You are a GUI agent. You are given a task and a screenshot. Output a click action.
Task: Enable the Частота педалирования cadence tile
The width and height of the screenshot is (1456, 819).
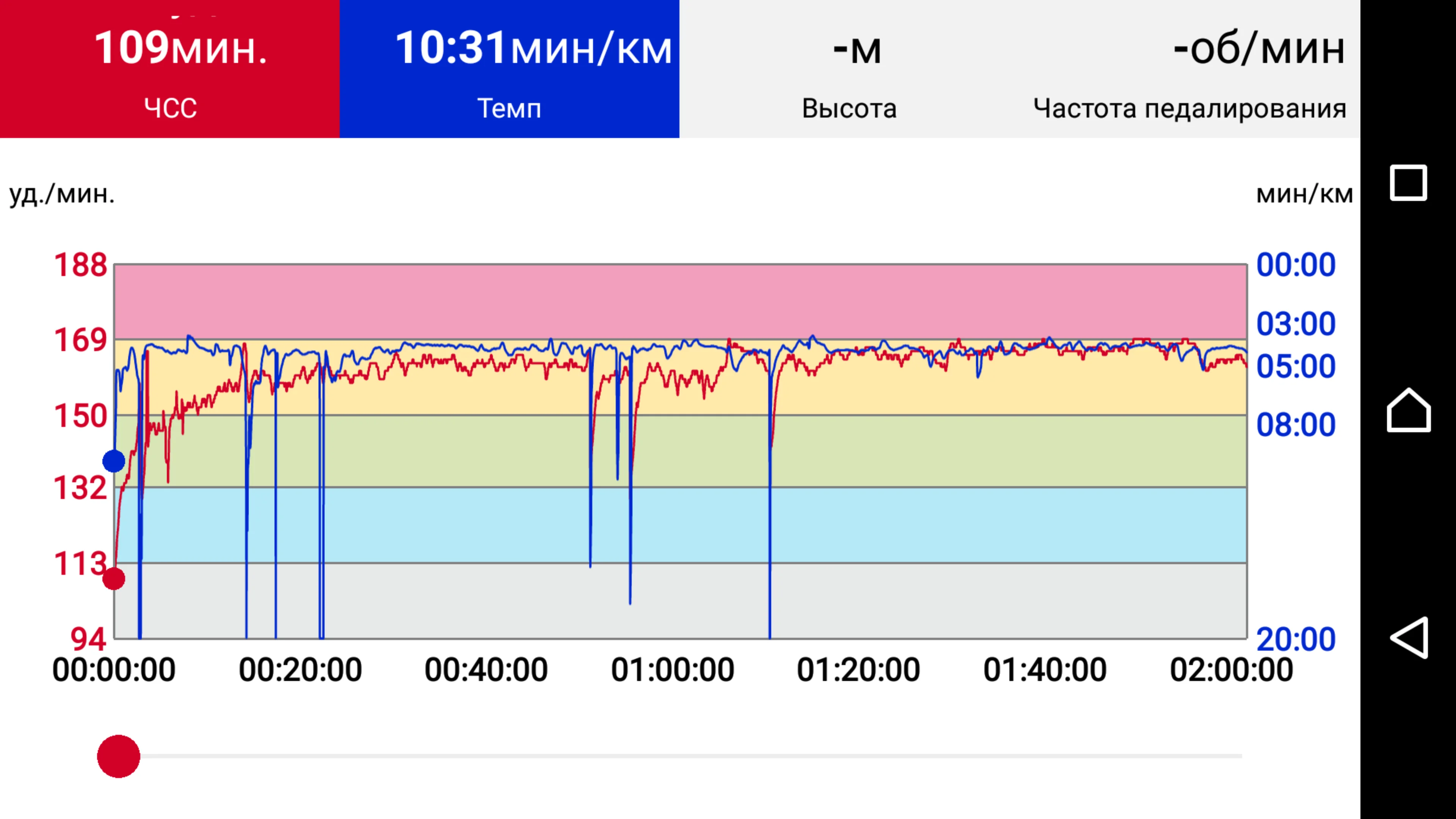coord(1189,69)
